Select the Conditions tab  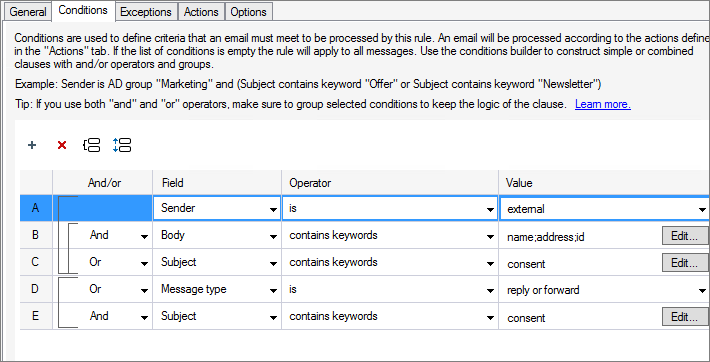(83, 10)
